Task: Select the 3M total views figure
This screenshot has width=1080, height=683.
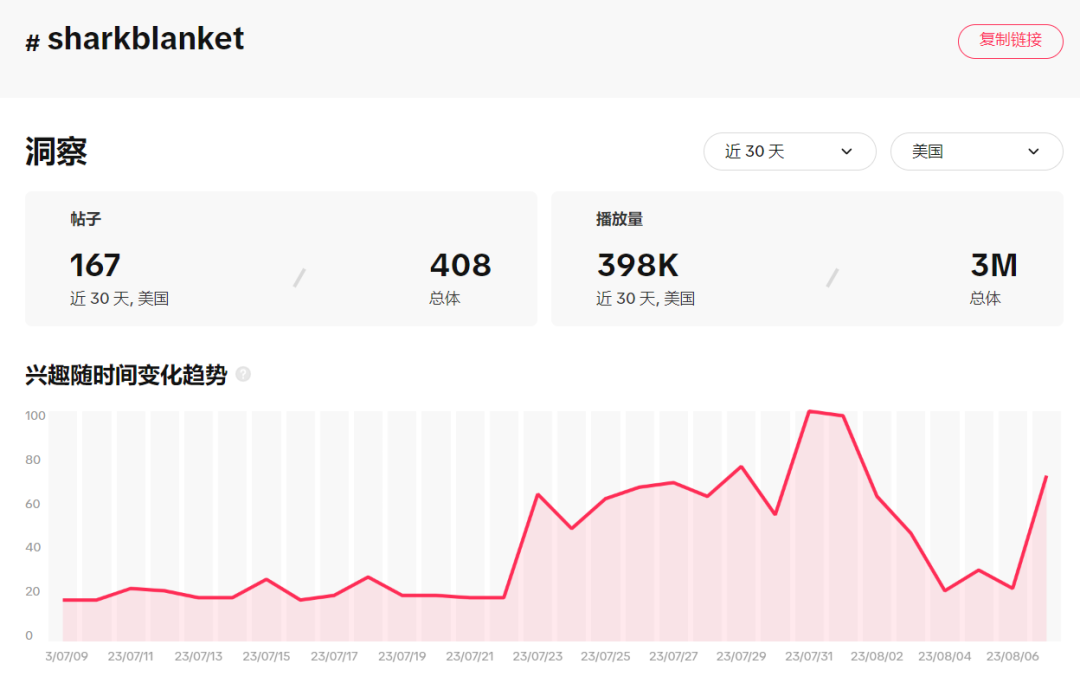Action: click(993, 265)
